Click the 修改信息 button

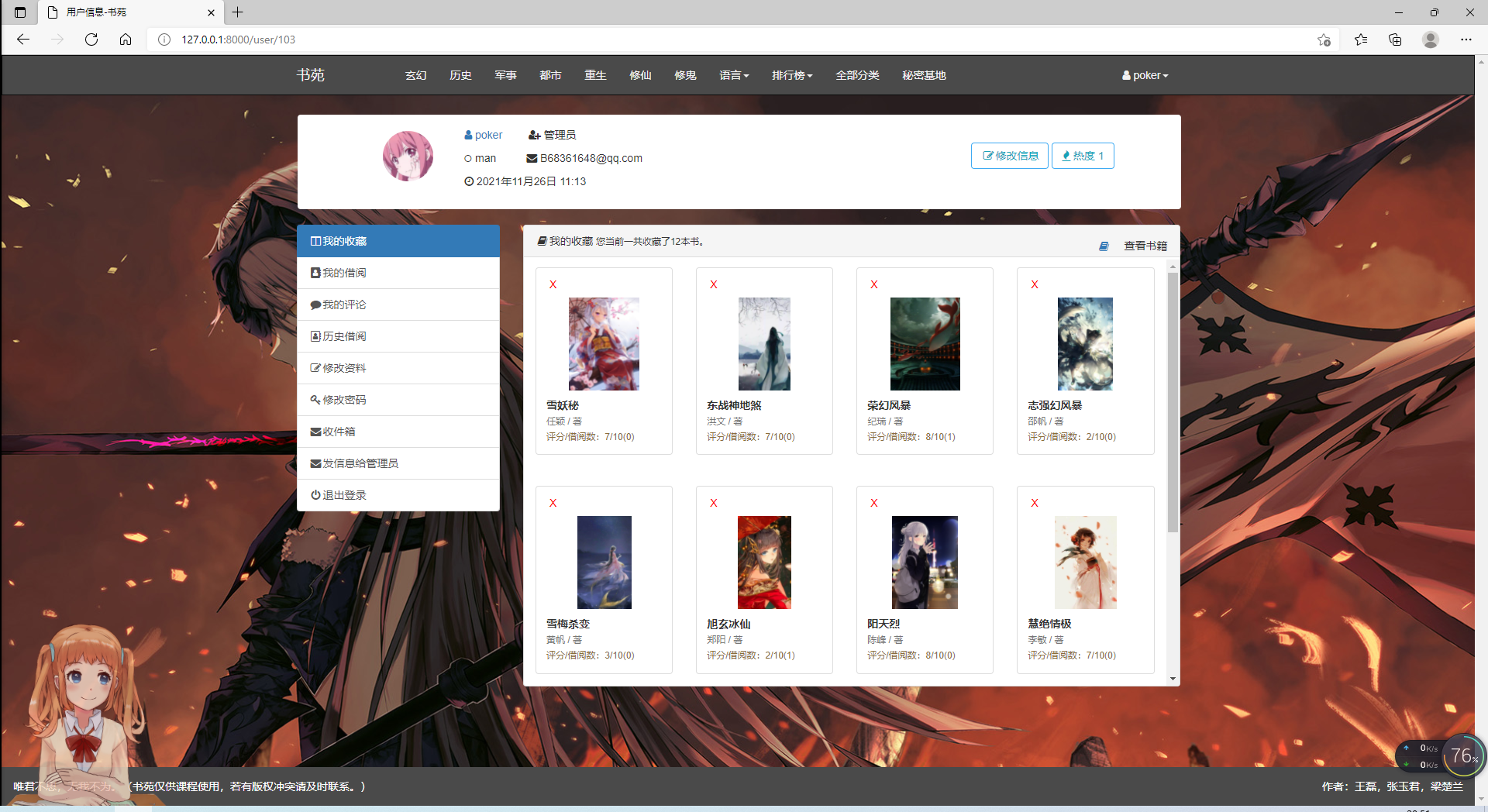click(1010, 156)
